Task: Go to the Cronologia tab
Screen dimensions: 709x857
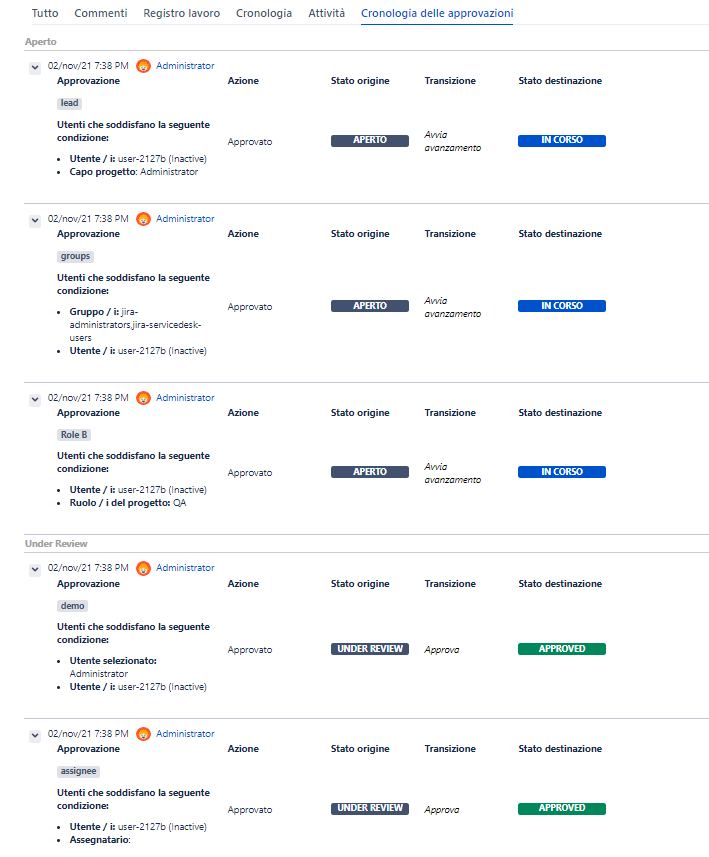Action: pyautogui.click(x=264, y=13)
